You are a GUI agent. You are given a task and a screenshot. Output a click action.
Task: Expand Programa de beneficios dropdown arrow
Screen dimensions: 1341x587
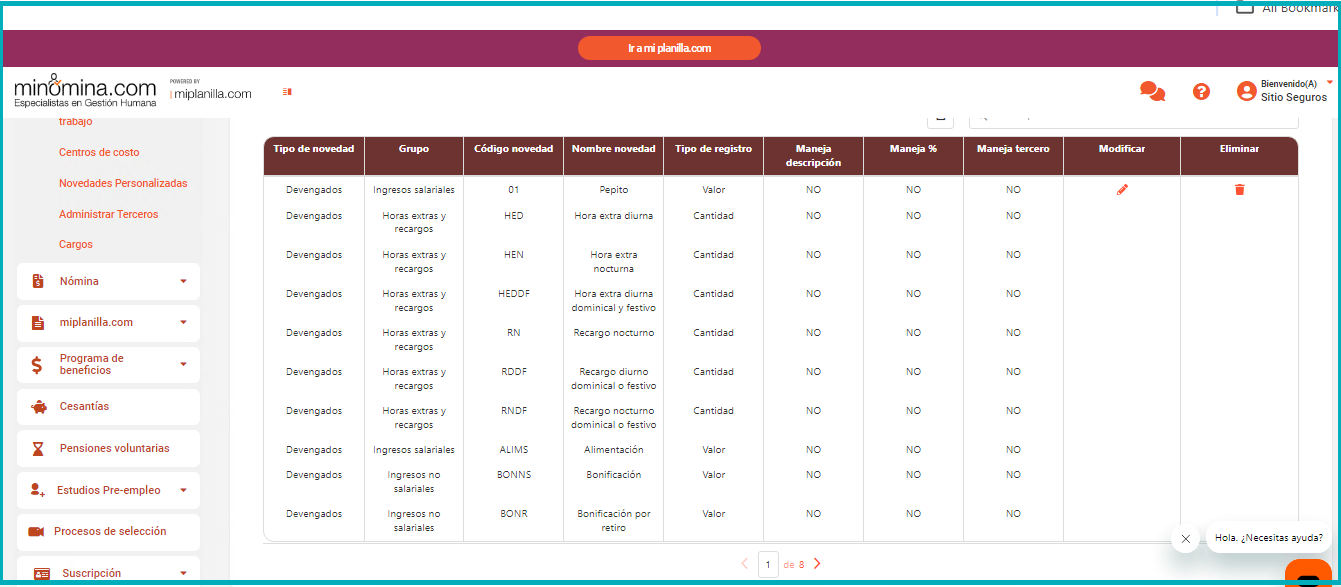pos(183,365)
